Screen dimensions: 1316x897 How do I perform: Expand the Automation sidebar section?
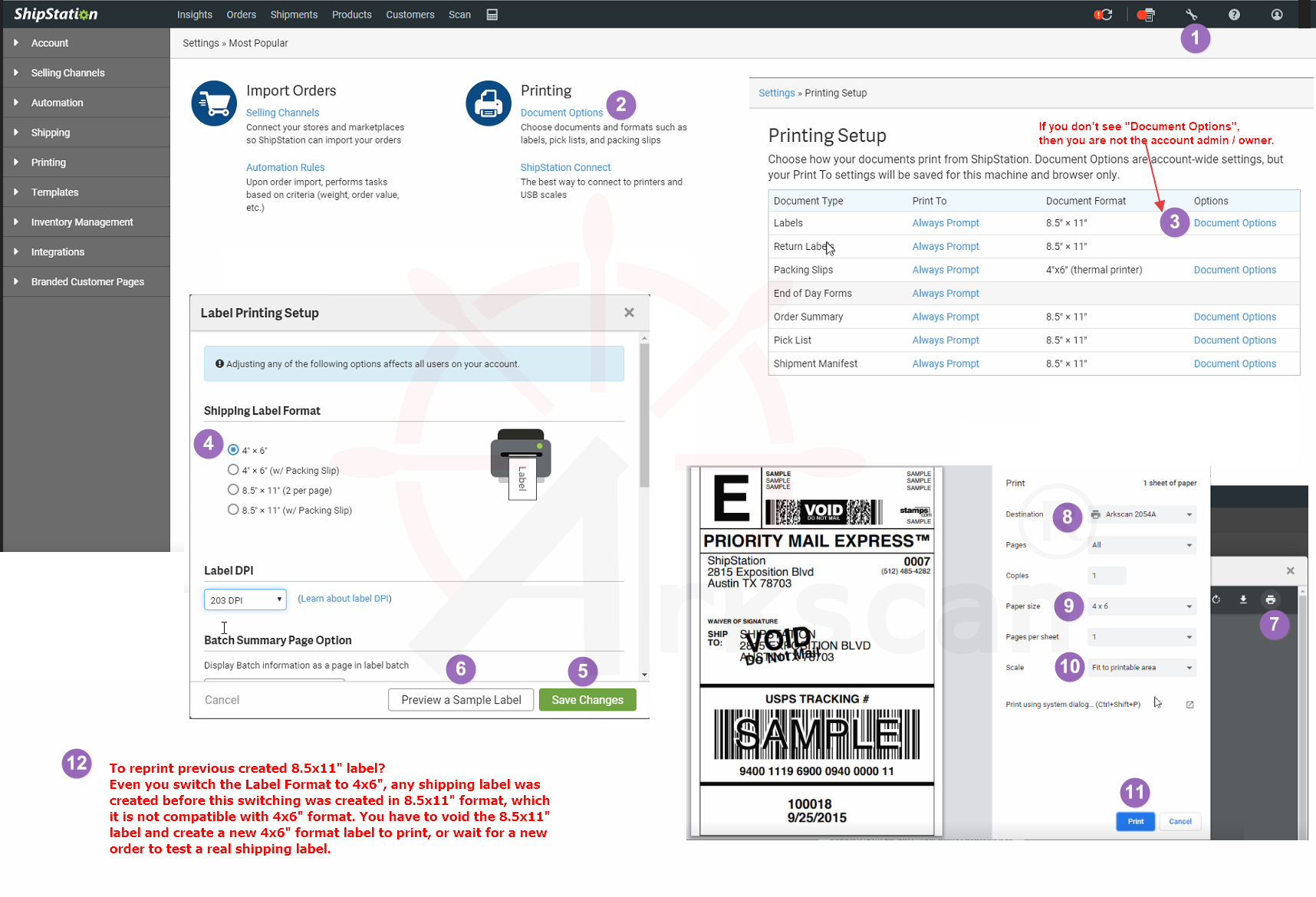click(86, 103)
